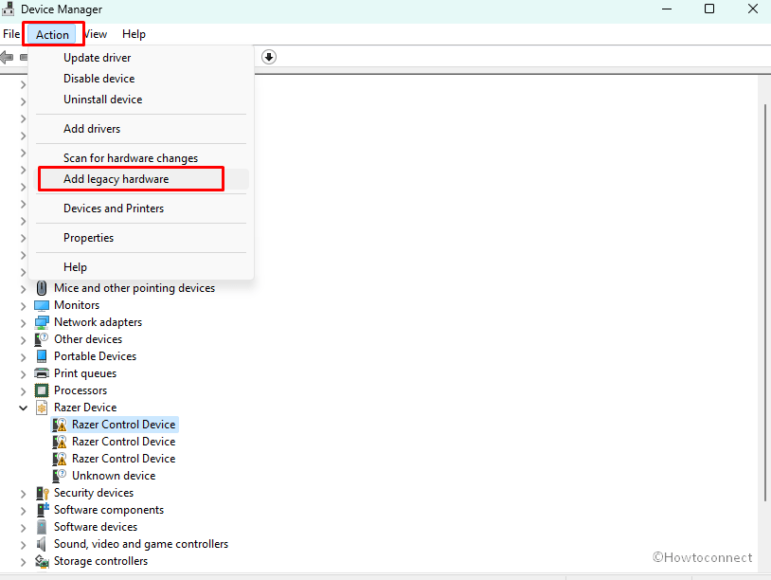
Task: Click the Security devices key icon
Action: point(42,493)
